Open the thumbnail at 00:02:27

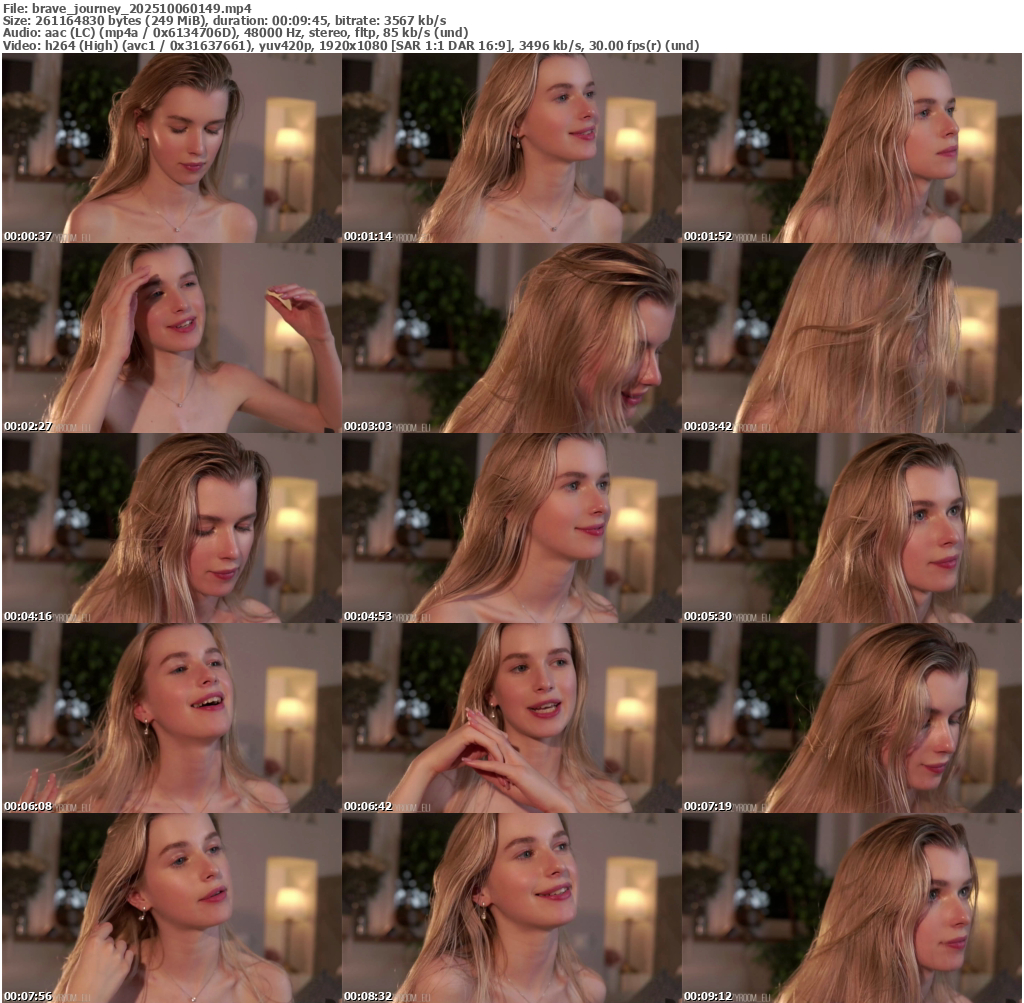click(171, 338)
